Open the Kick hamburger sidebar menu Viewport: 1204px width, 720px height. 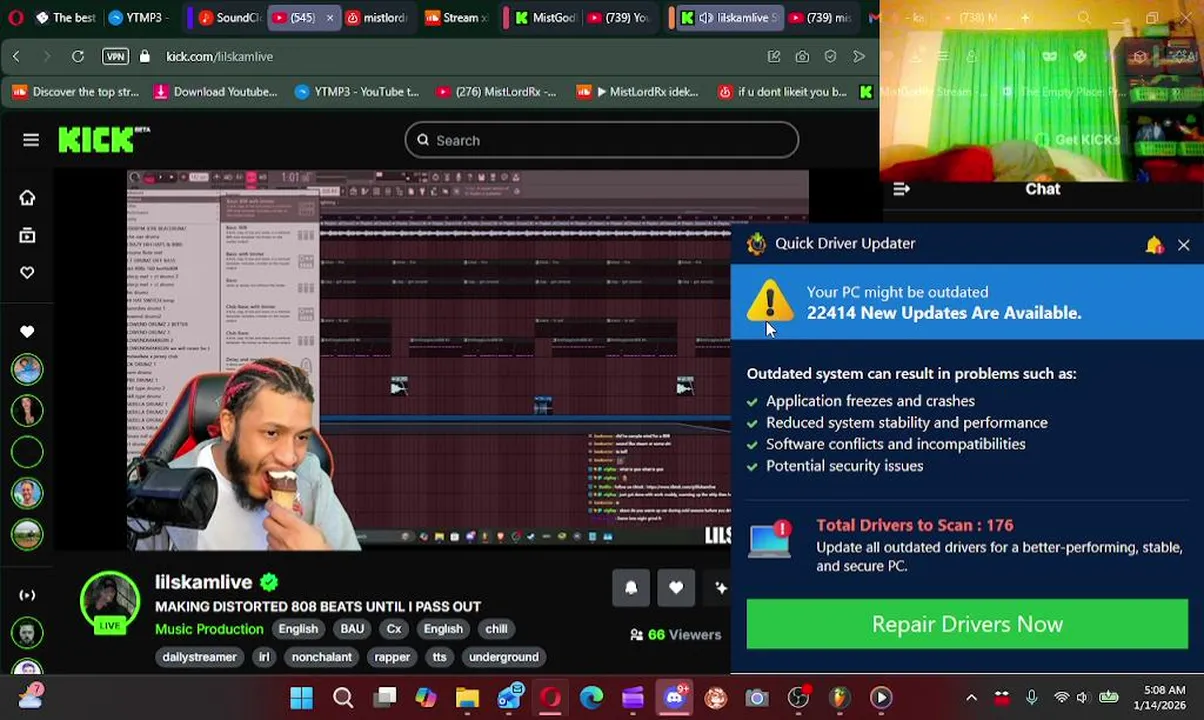click(x=31, y=140)
